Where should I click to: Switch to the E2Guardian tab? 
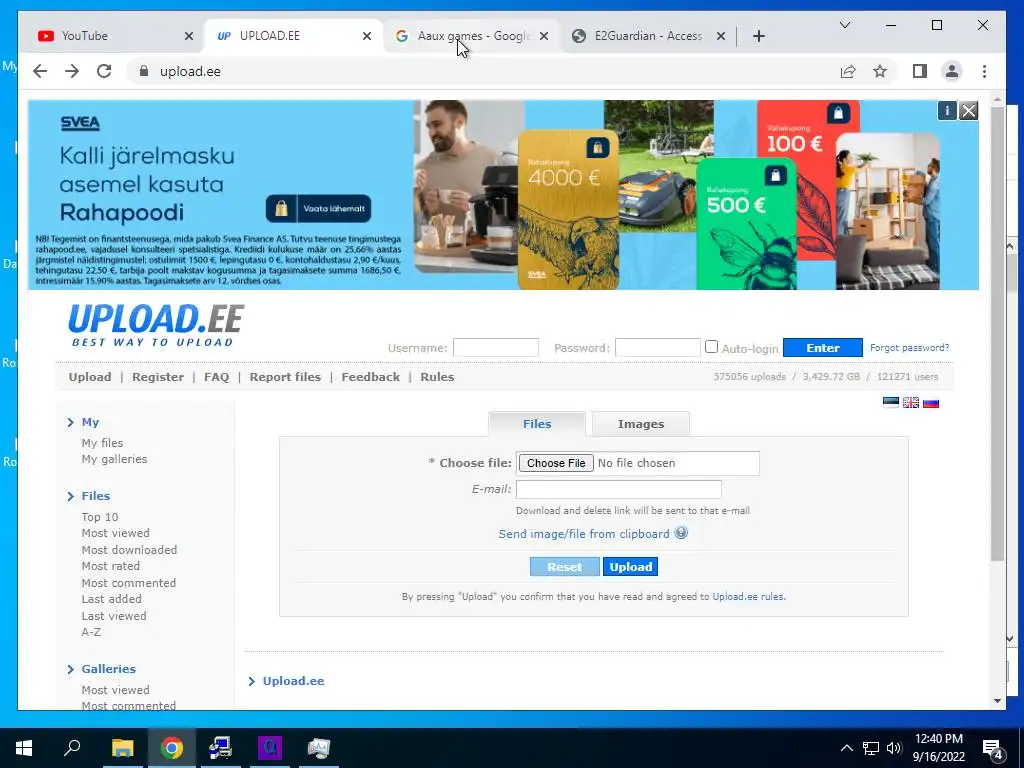pos(648,36)
